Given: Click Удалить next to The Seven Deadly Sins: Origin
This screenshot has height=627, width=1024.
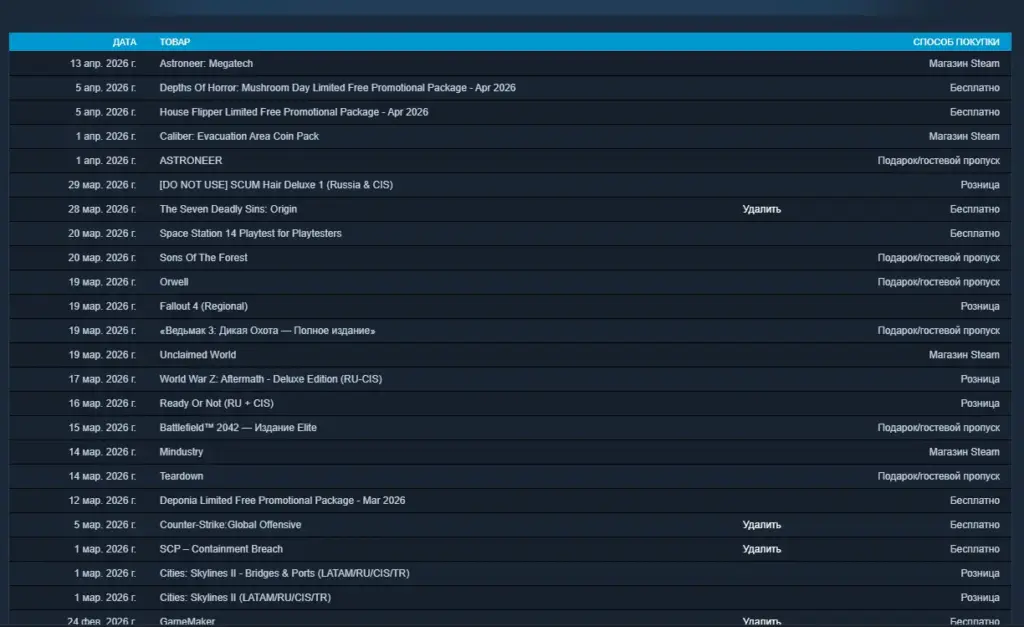Looking at the screenshot, I should (x=761, y=209).
